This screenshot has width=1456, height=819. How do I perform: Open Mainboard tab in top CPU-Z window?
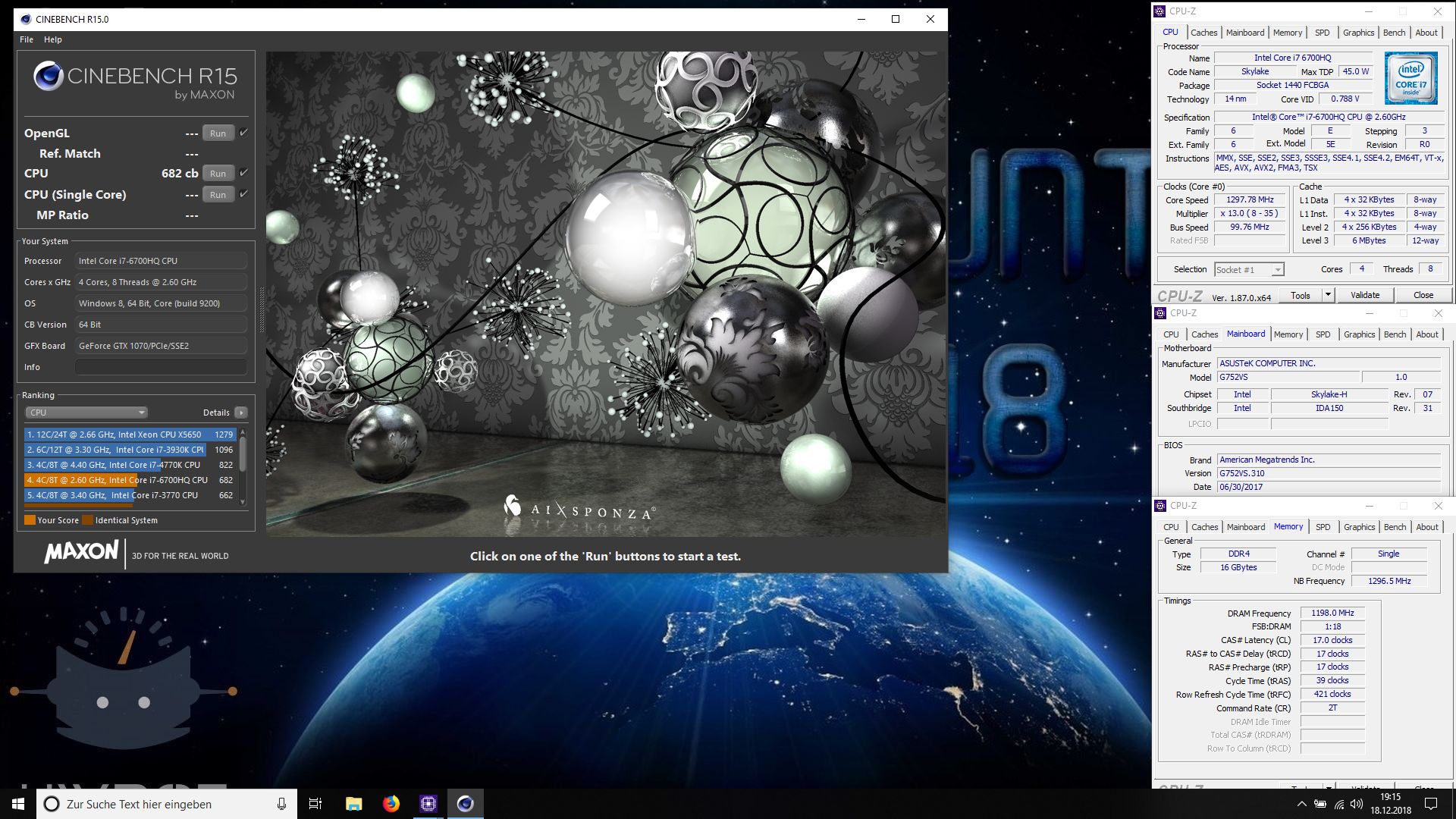click(1245, 33)
